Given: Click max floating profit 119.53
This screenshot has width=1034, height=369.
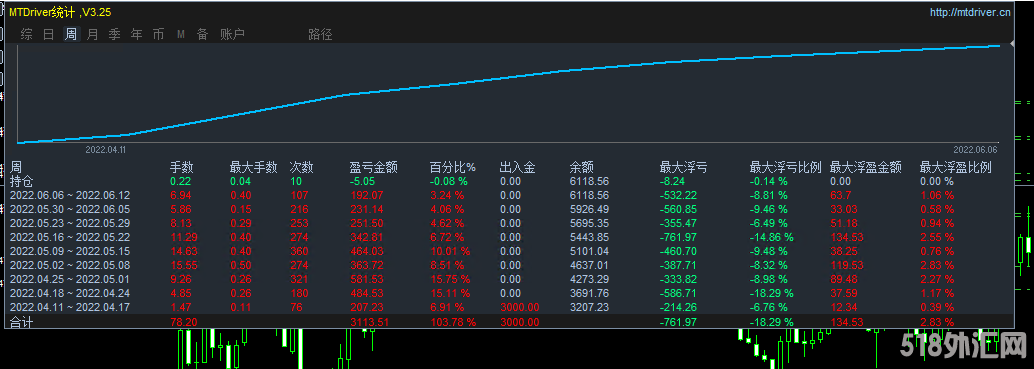Looking at the screenshot, I should click(x=846, y=265).
